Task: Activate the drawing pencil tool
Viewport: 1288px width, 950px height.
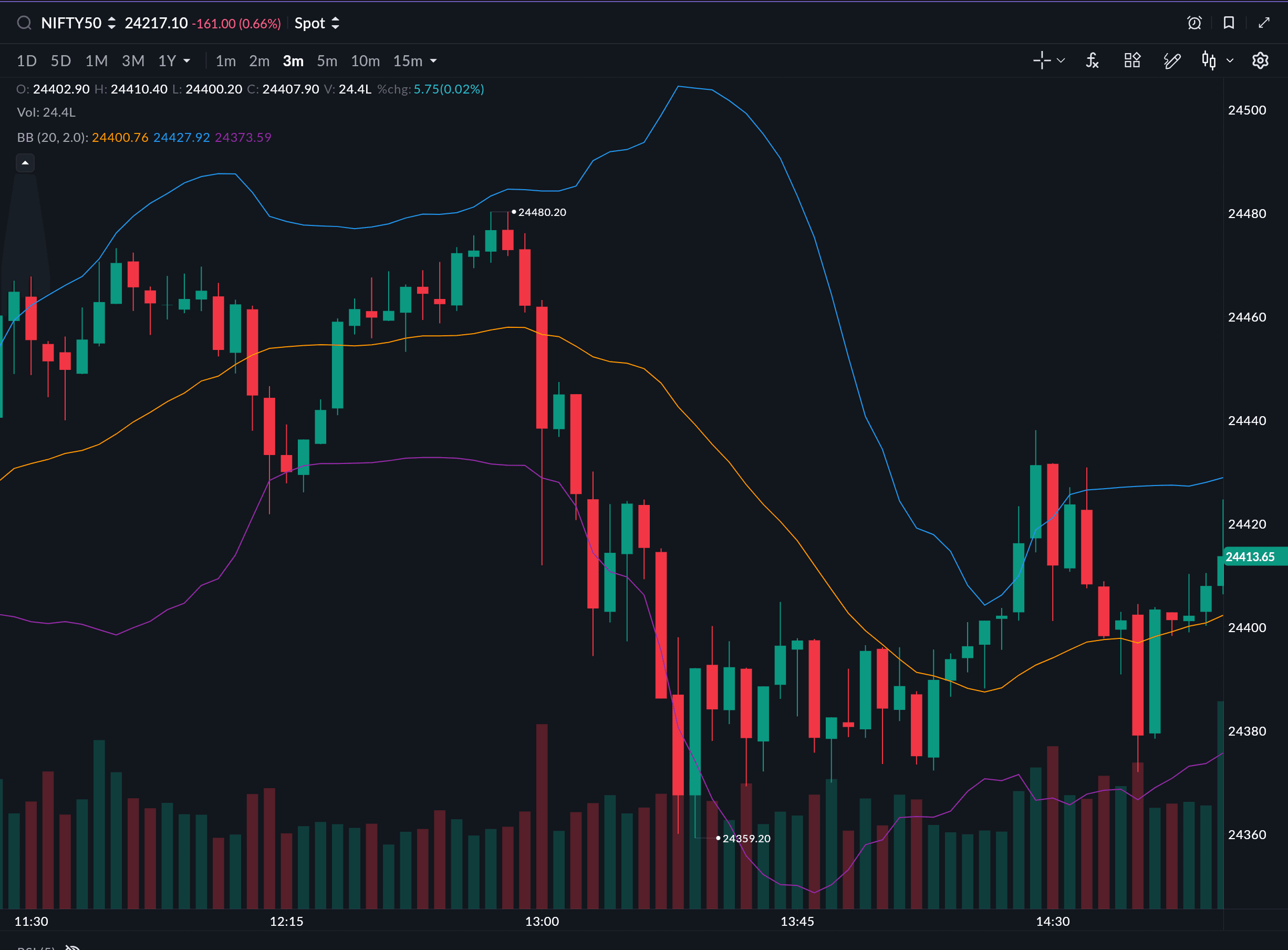Action: [1172, 60]
